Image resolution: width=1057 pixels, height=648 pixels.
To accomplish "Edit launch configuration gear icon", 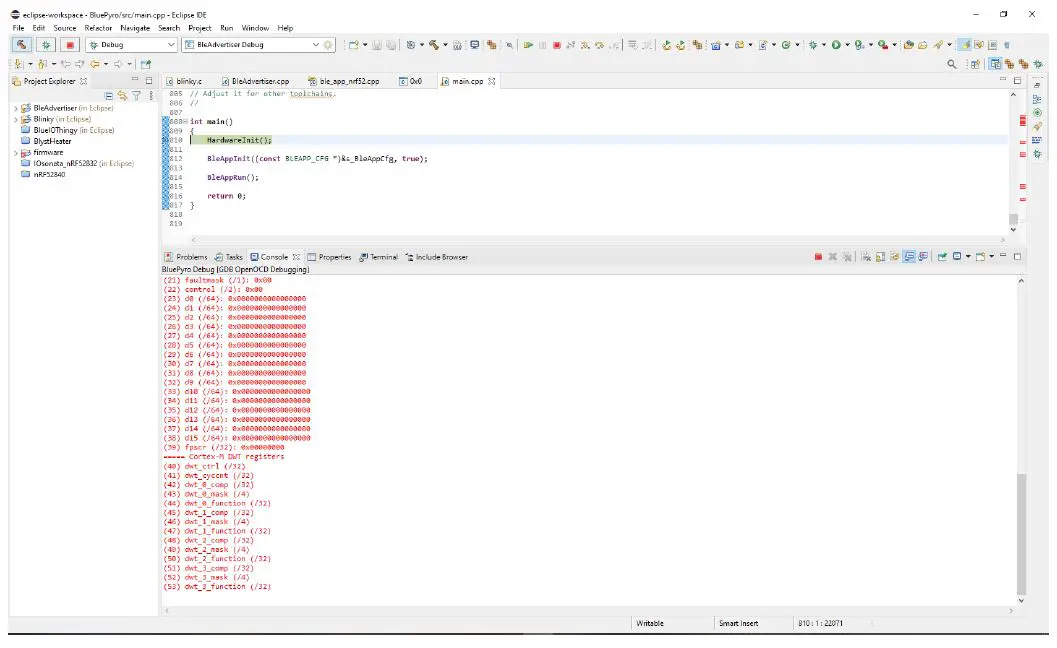I will click(x=328, y=45).
